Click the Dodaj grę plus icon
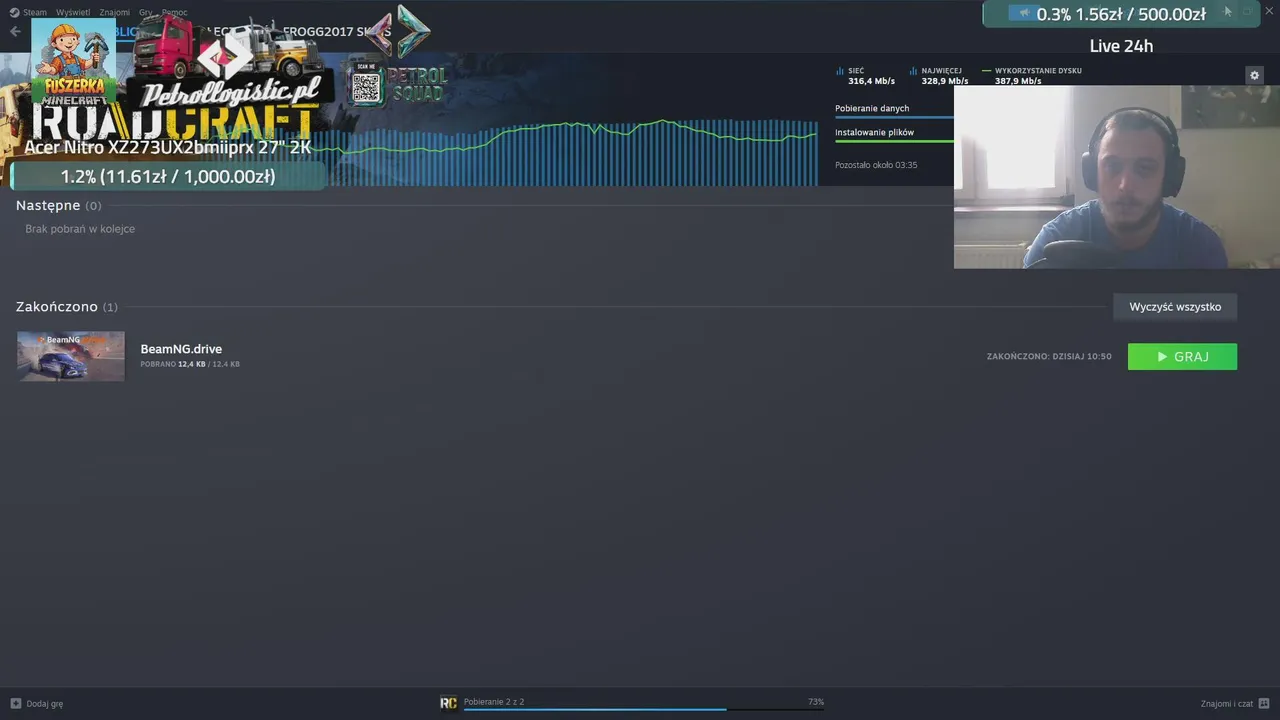The image size is (1280, 720). [15, 703]
